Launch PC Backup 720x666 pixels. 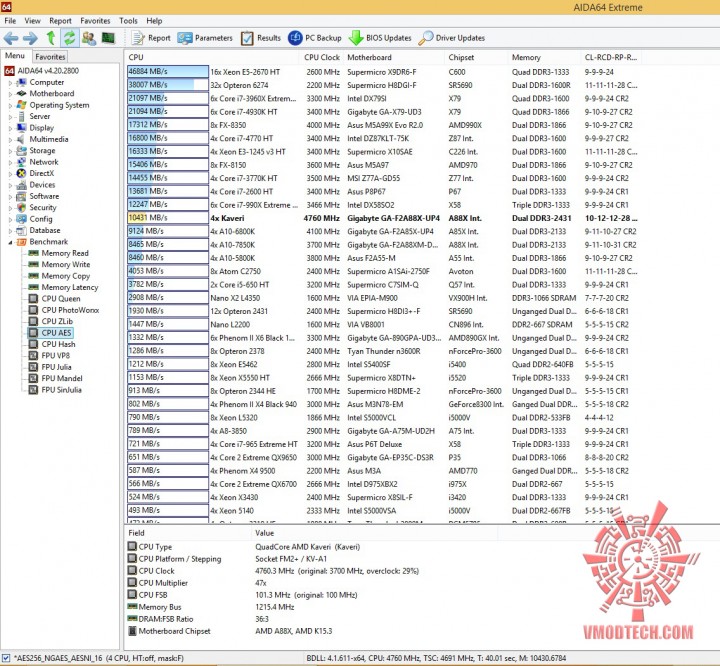point(315,38)
